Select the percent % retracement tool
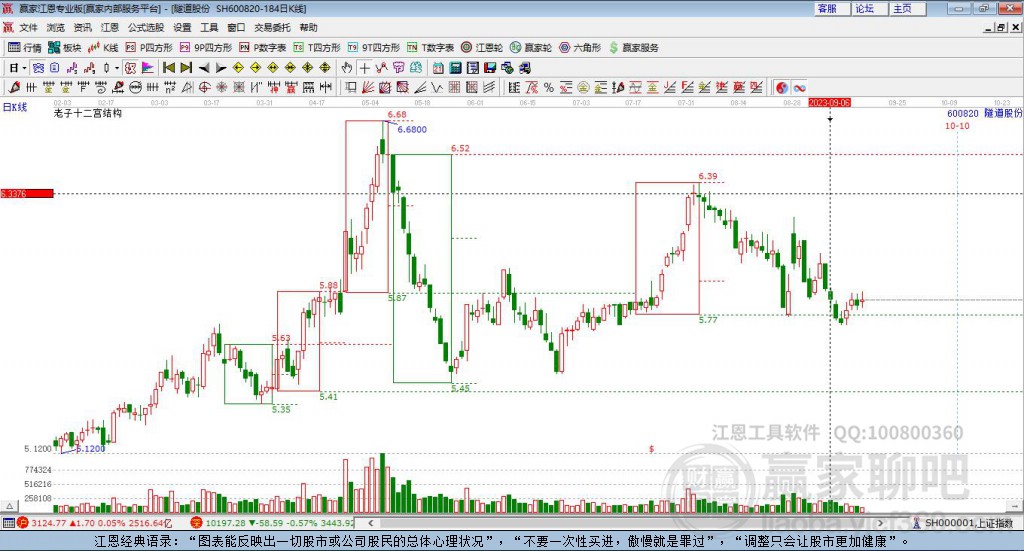The image size is (1024, 551). [x=549, y=87]
